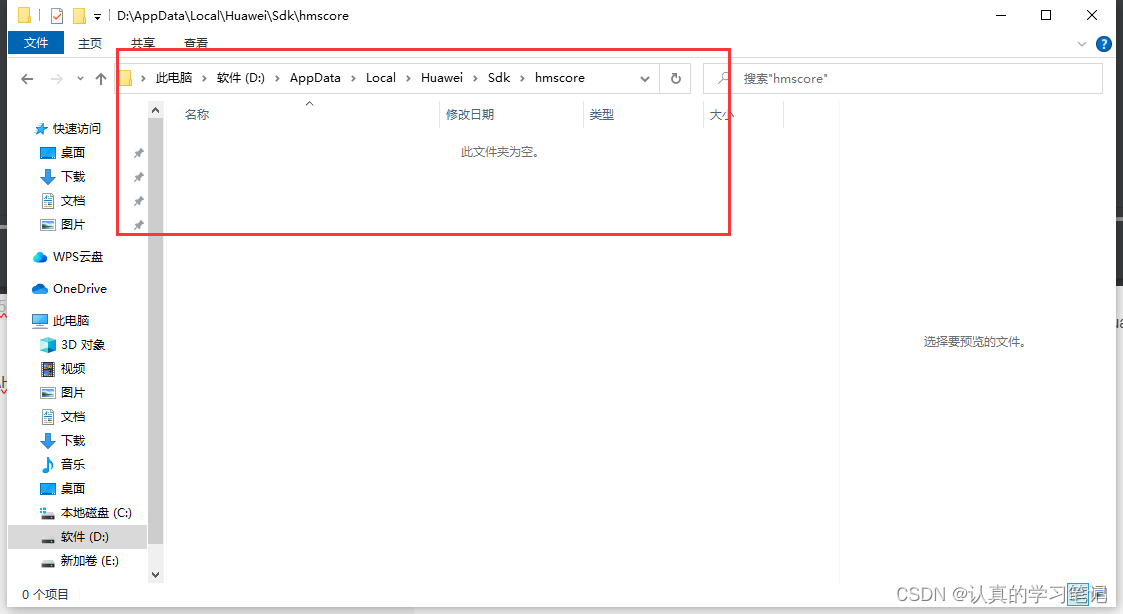Select Huawei in the address breadcrumb
The height and width of the screenshot is (614, 1123).
[442, 77]
